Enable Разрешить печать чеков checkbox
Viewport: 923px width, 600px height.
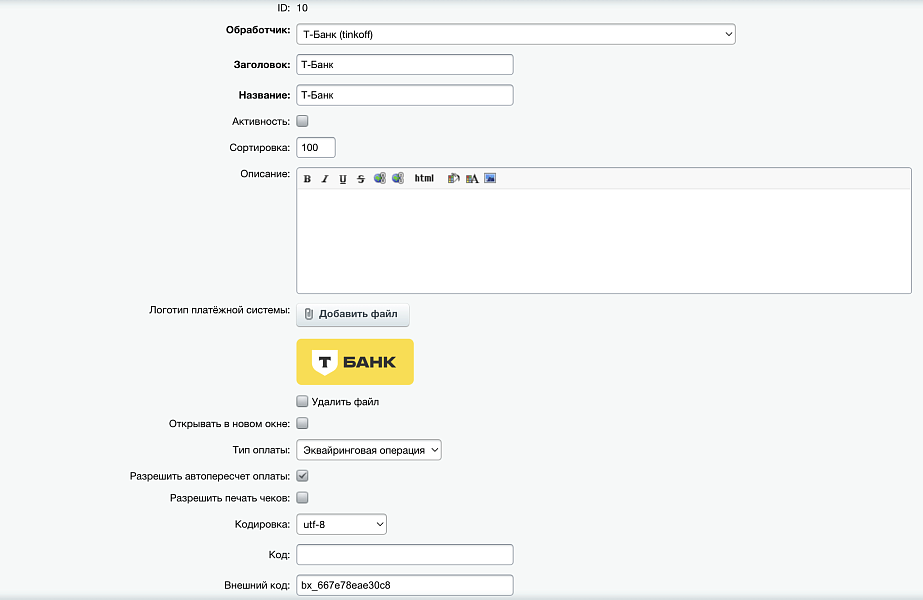(303, 497)
